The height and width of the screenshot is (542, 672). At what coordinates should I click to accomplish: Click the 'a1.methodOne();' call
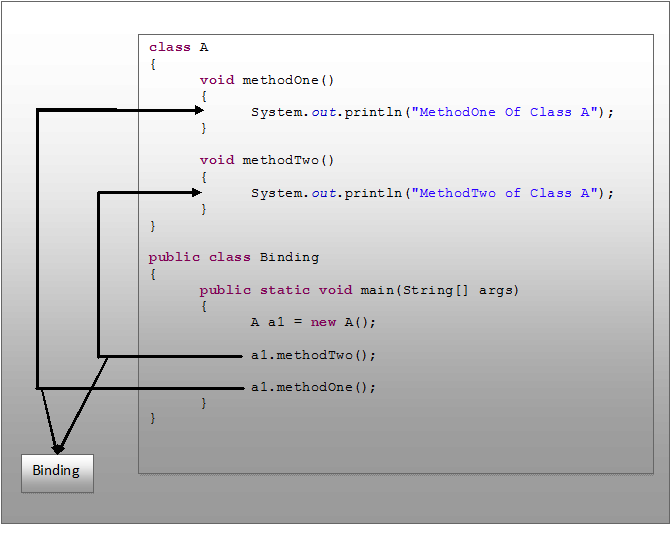[313, 387]
